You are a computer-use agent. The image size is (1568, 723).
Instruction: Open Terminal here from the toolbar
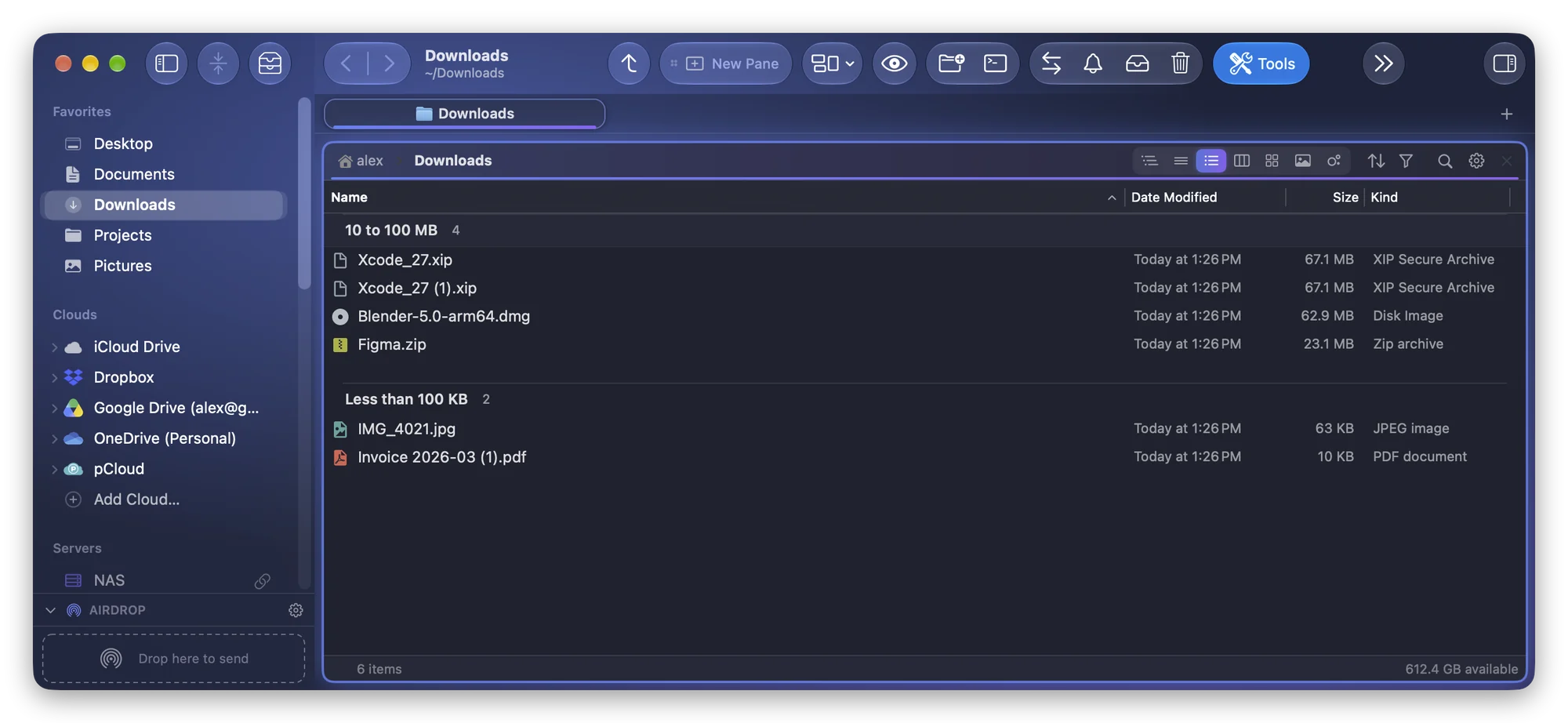(996, 64)
